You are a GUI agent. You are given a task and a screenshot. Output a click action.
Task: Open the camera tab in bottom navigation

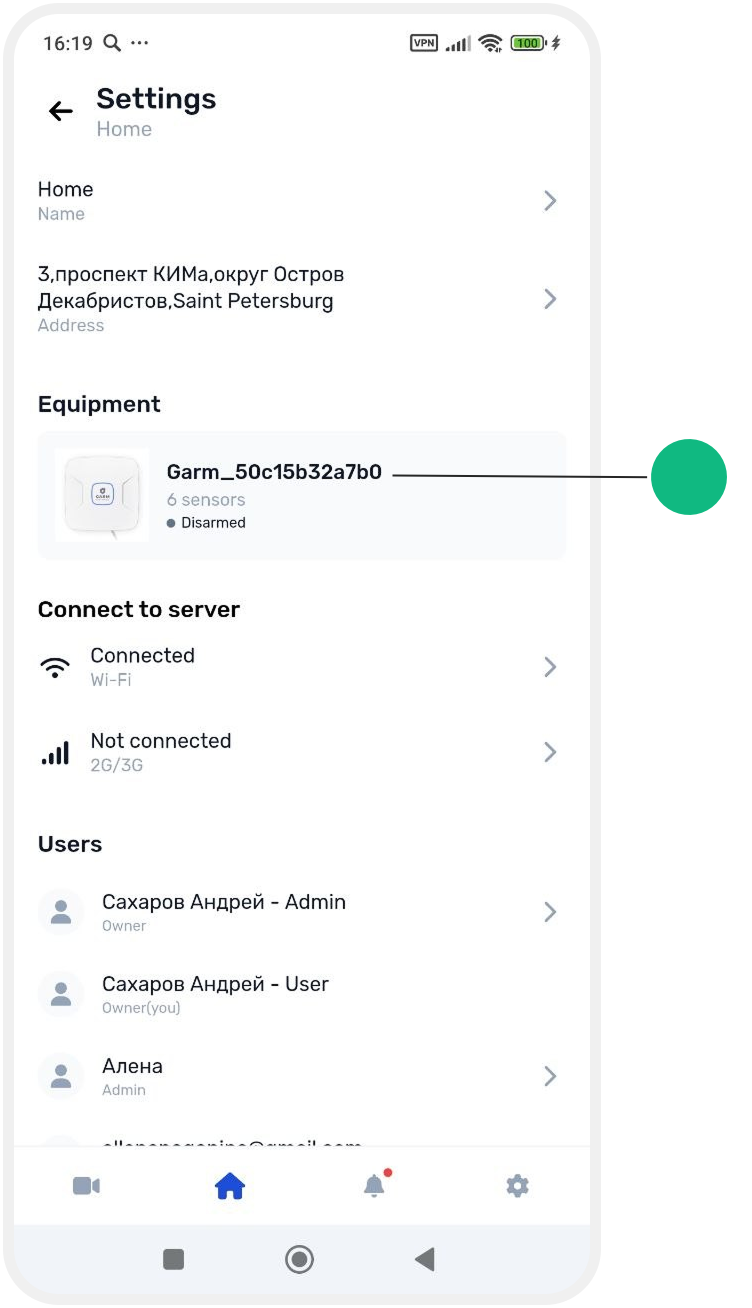click(x=86, y=1186)
